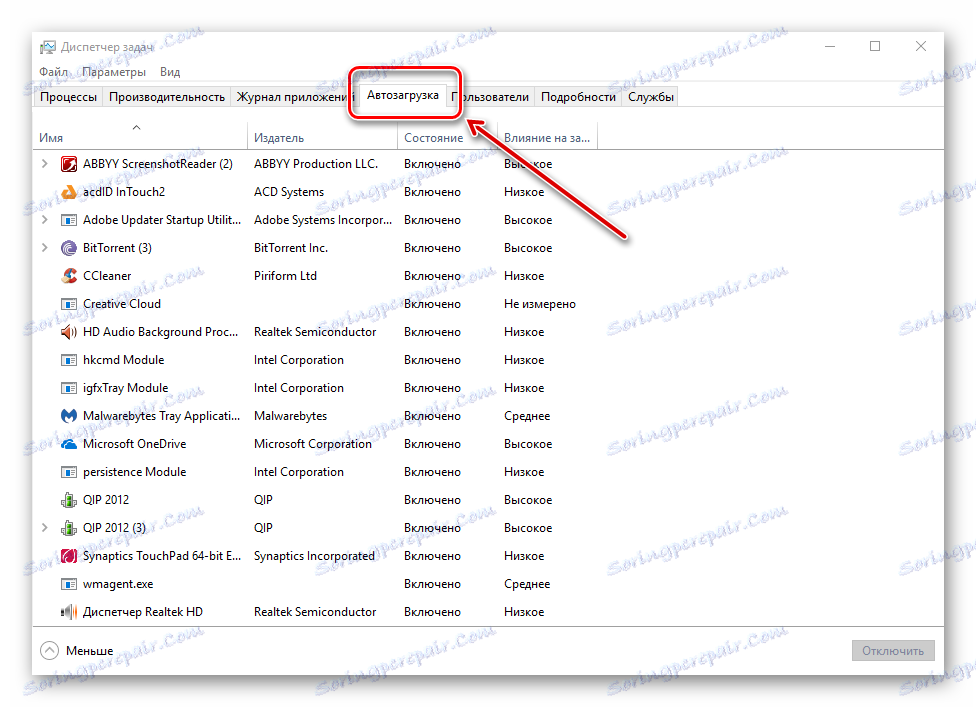Viewport: 976px width, 707px height.
Task: Select the wmagent.exe entry
Action: pos(118,584)
